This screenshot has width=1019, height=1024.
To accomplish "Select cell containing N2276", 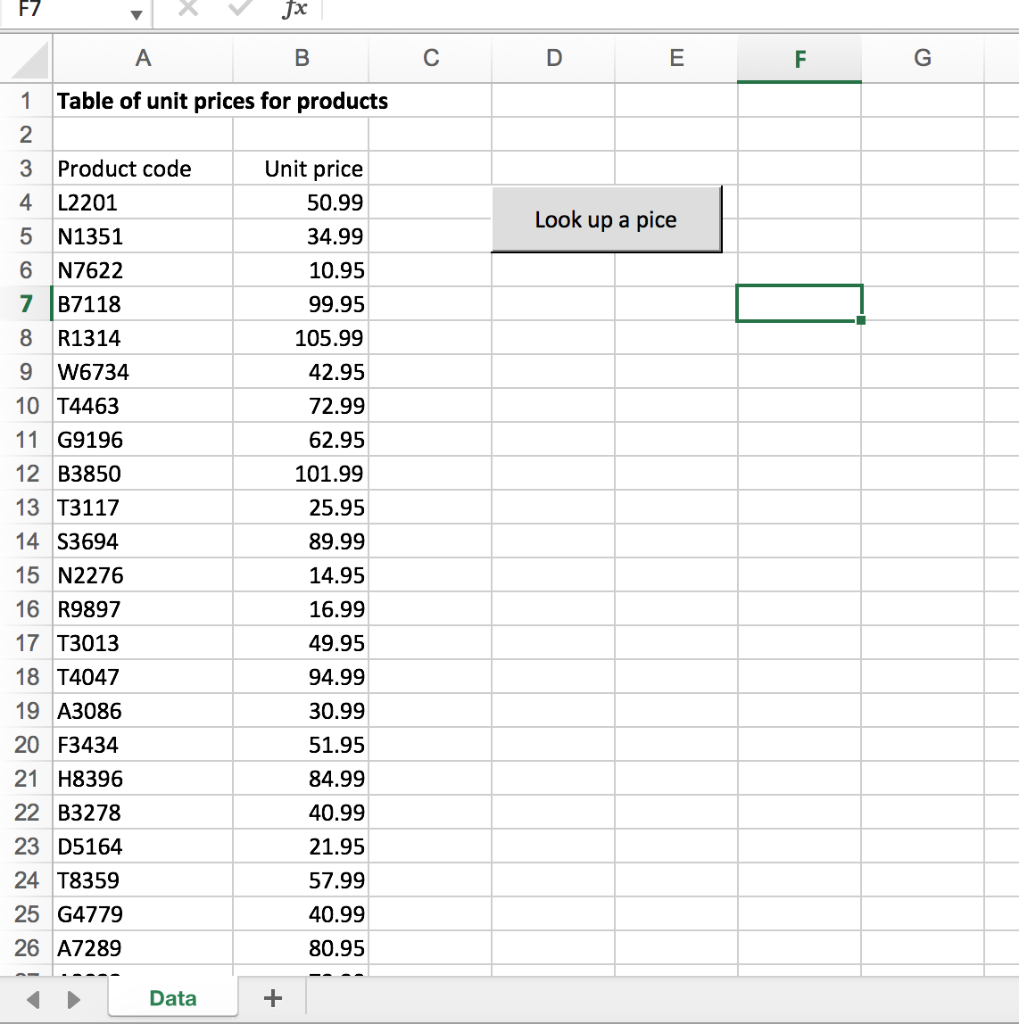I will coord(143,575).
